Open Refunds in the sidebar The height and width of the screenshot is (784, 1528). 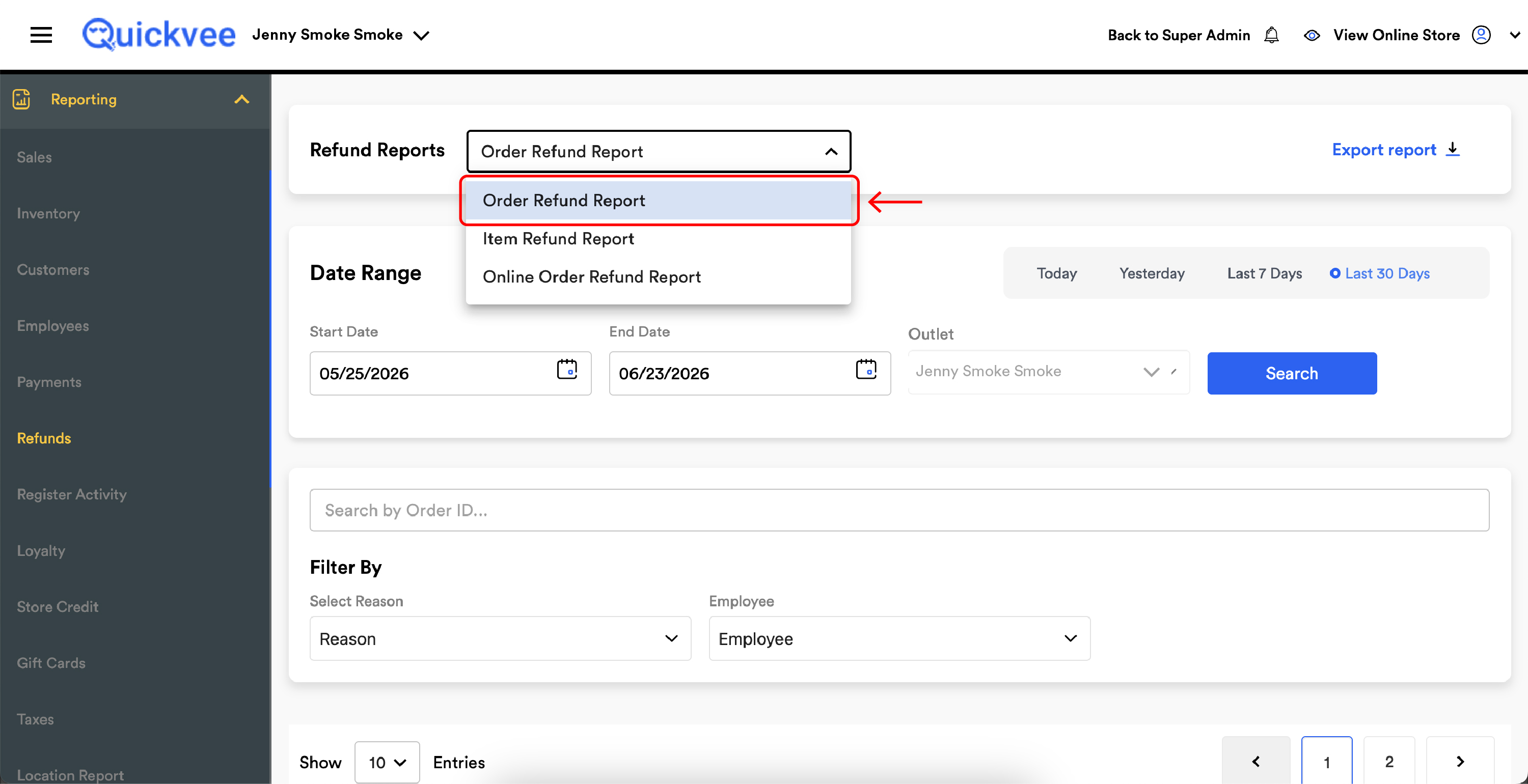(x=44, y=438)
